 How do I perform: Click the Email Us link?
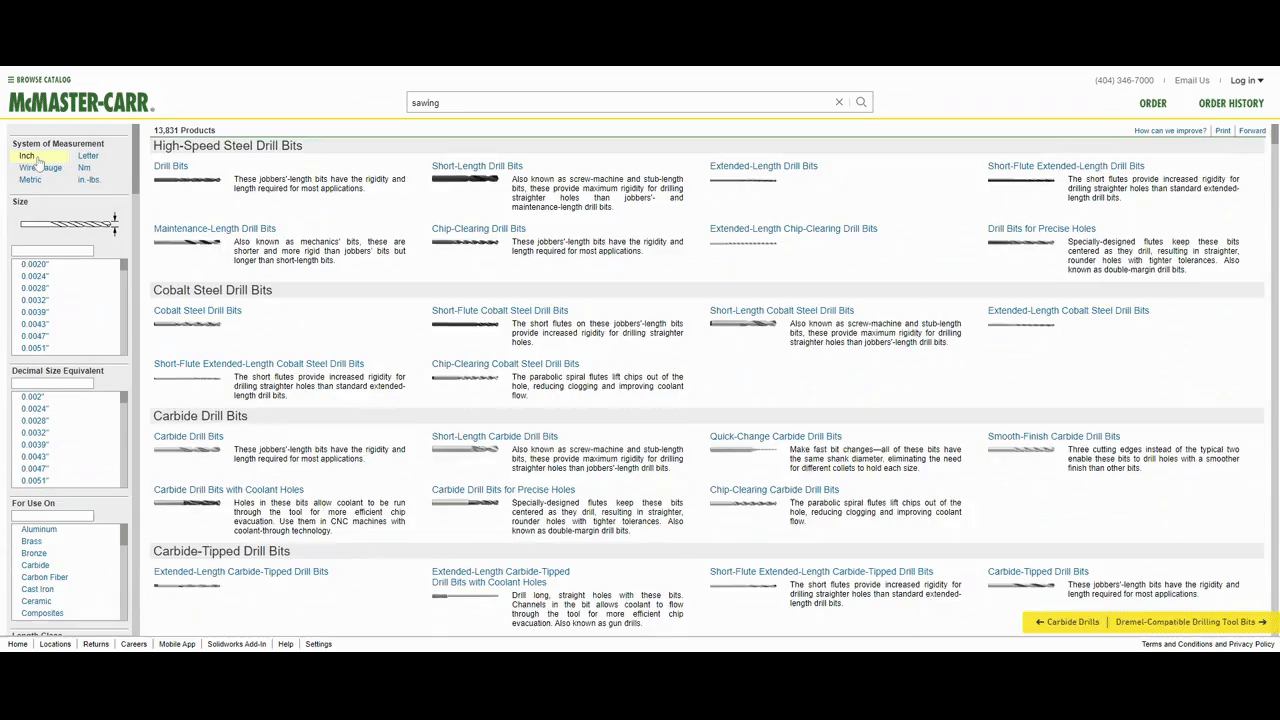coord(1192,80)
